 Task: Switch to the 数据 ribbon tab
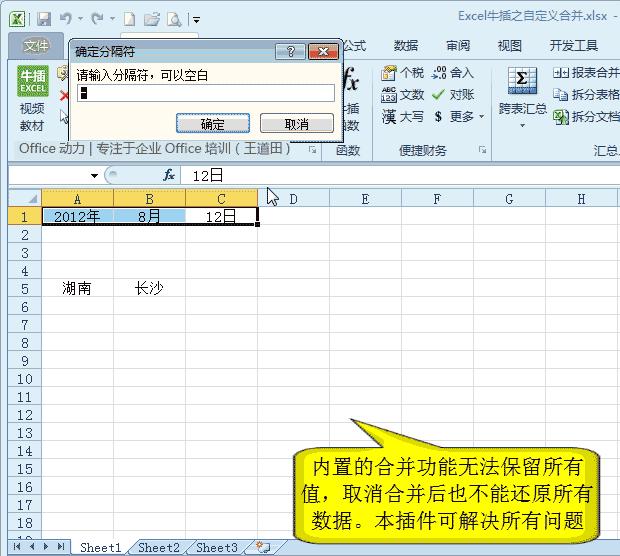point(406,45)
